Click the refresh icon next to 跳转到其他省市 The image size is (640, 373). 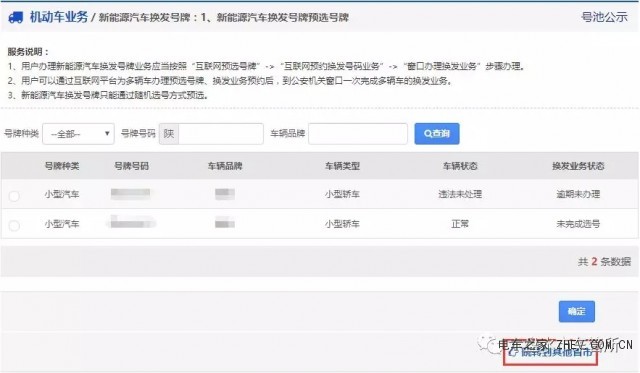pos(513,352)
